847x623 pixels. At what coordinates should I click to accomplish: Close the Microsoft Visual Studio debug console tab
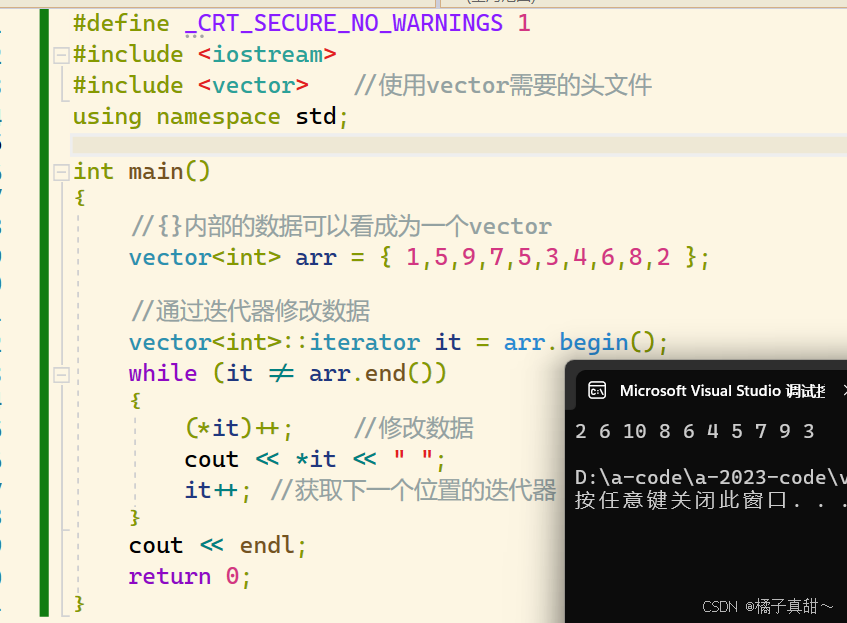point(843,390)
